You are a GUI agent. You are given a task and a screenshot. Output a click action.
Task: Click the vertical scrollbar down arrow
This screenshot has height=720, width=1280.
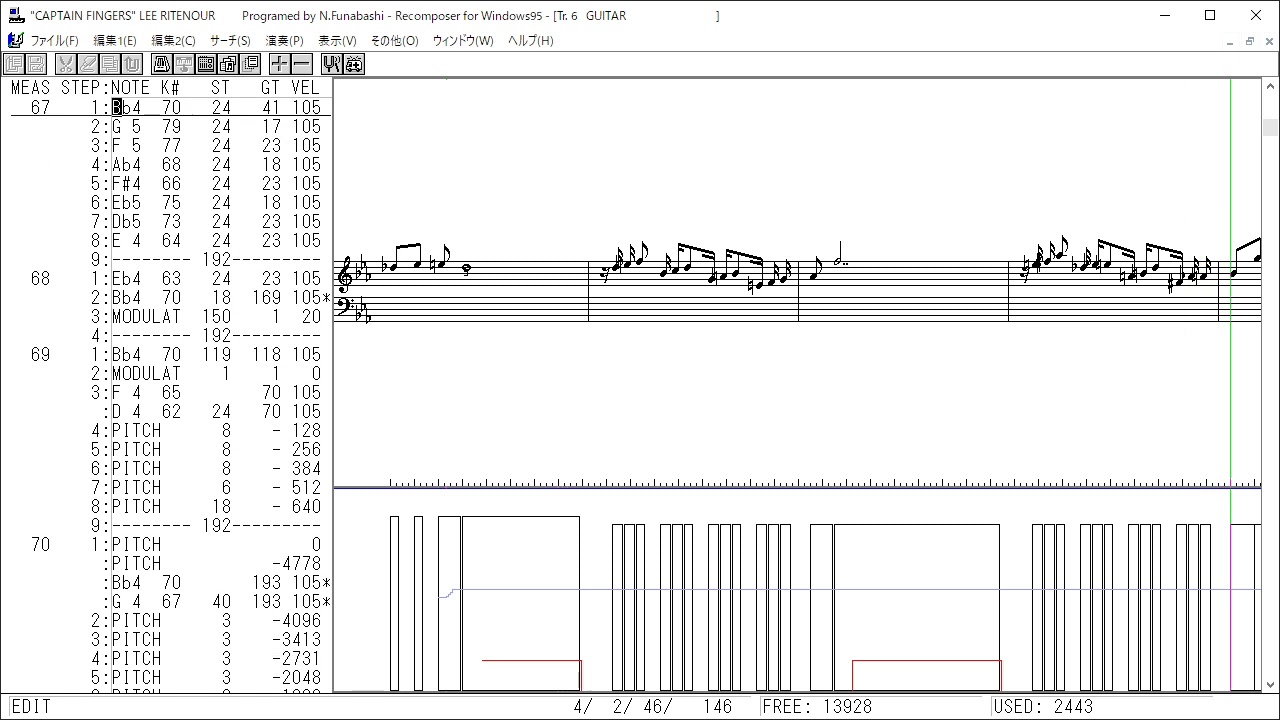point(1271,685)
